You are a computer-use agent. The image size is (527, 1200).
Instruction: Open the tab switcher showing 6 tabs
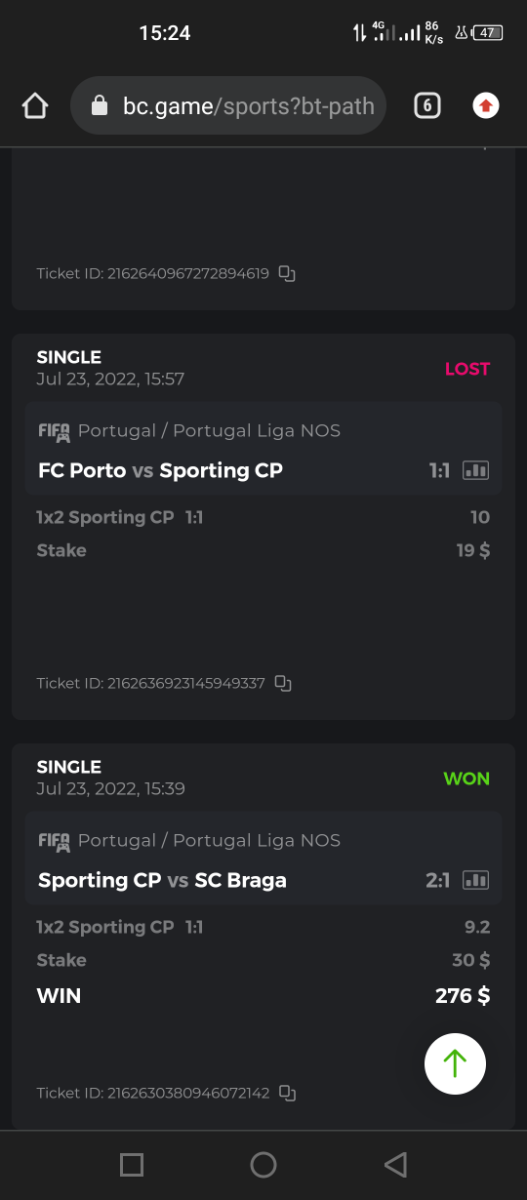tap(427, 106)
